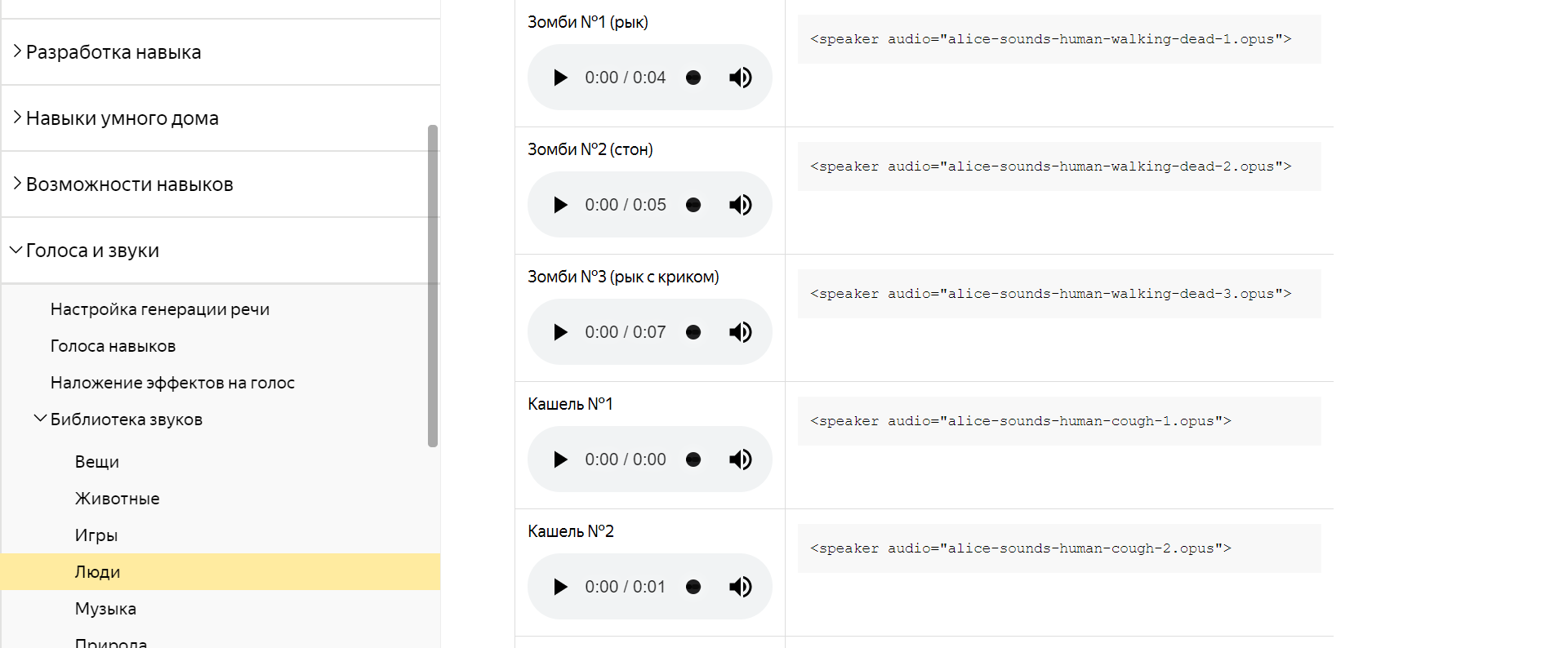Collapse the Библиотека звуков subtree
Image resolution: width=1568 pixels, height=648 pixels.
point(40,419)
